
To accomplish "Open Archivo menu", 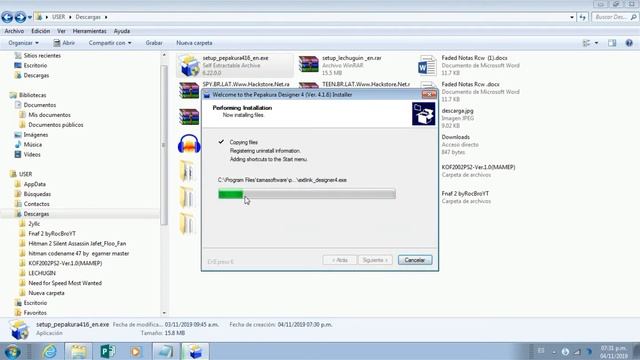I will (x=14, y=31).
